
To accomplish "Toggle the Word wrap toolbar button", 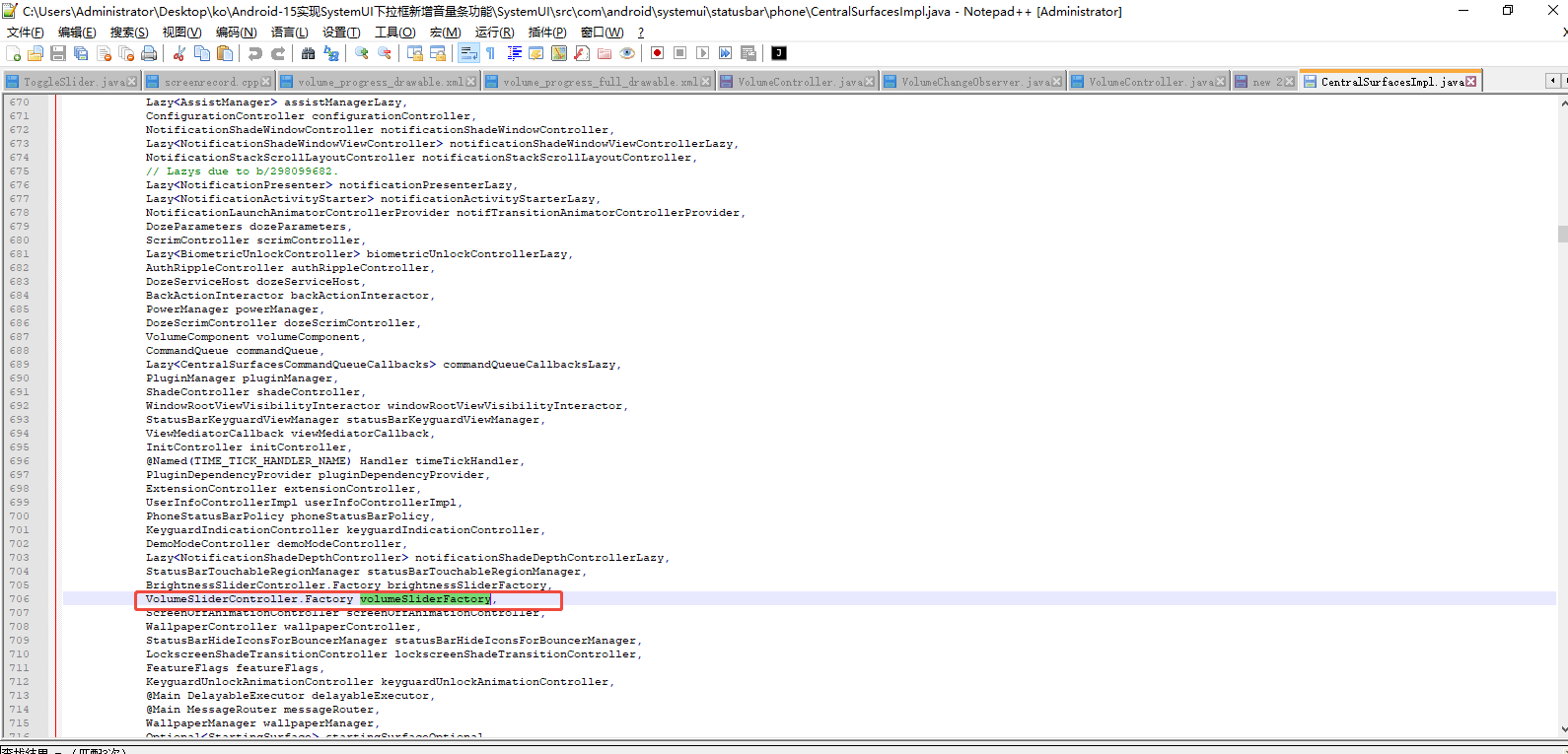I will (x=468, y=53).
